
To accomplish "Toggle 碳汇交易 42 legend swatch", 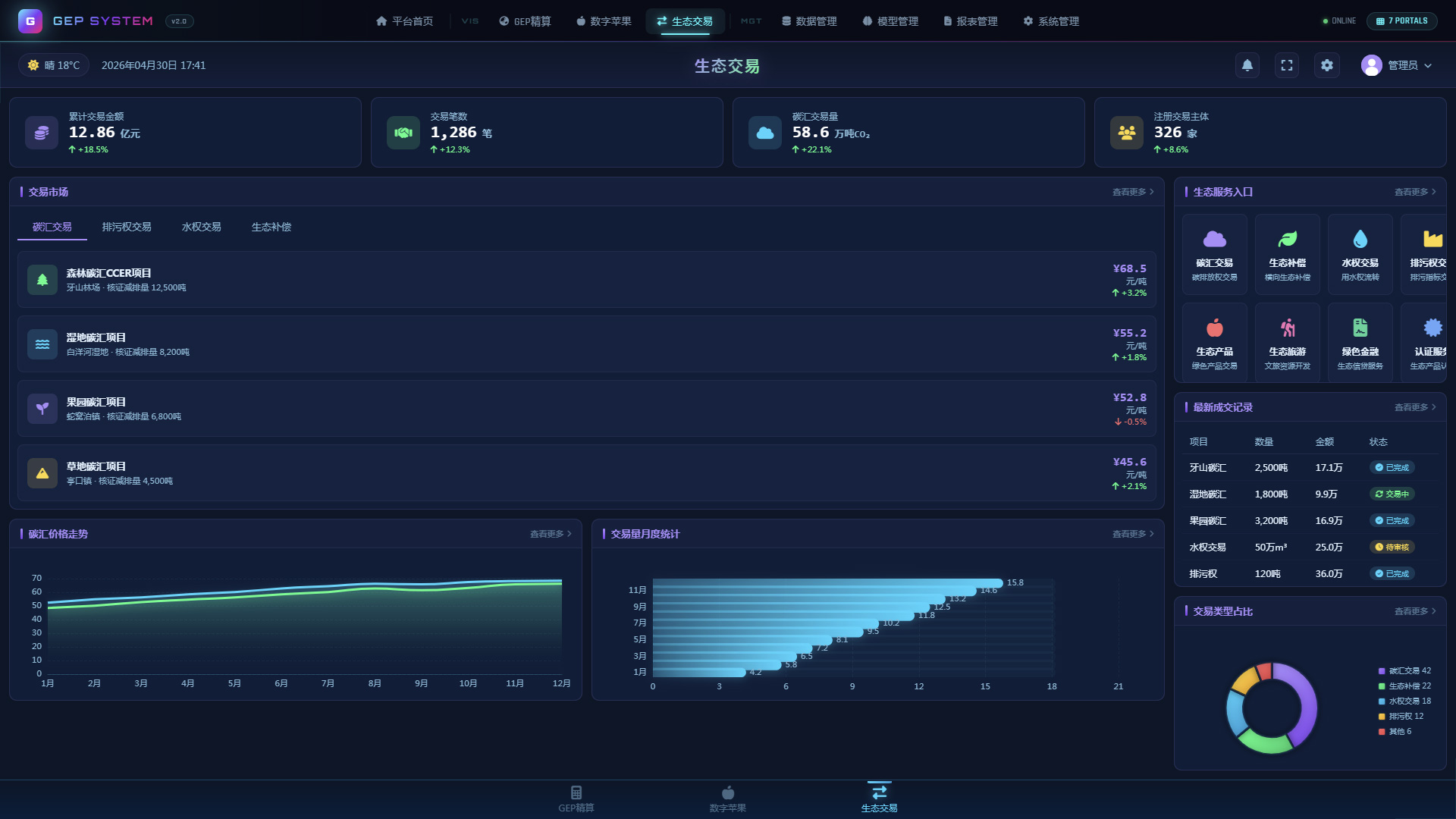I will coord(1382,670).
